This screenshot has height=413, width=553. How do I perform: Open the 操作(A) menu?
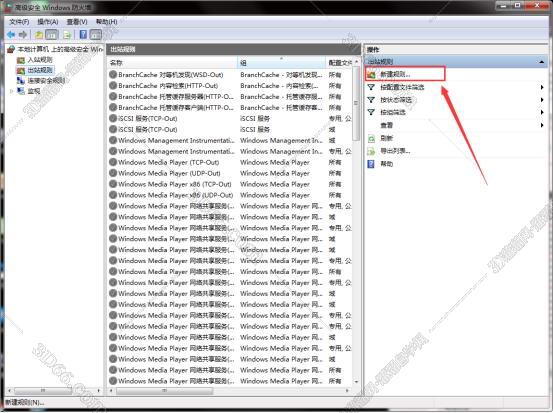(48, 22)
